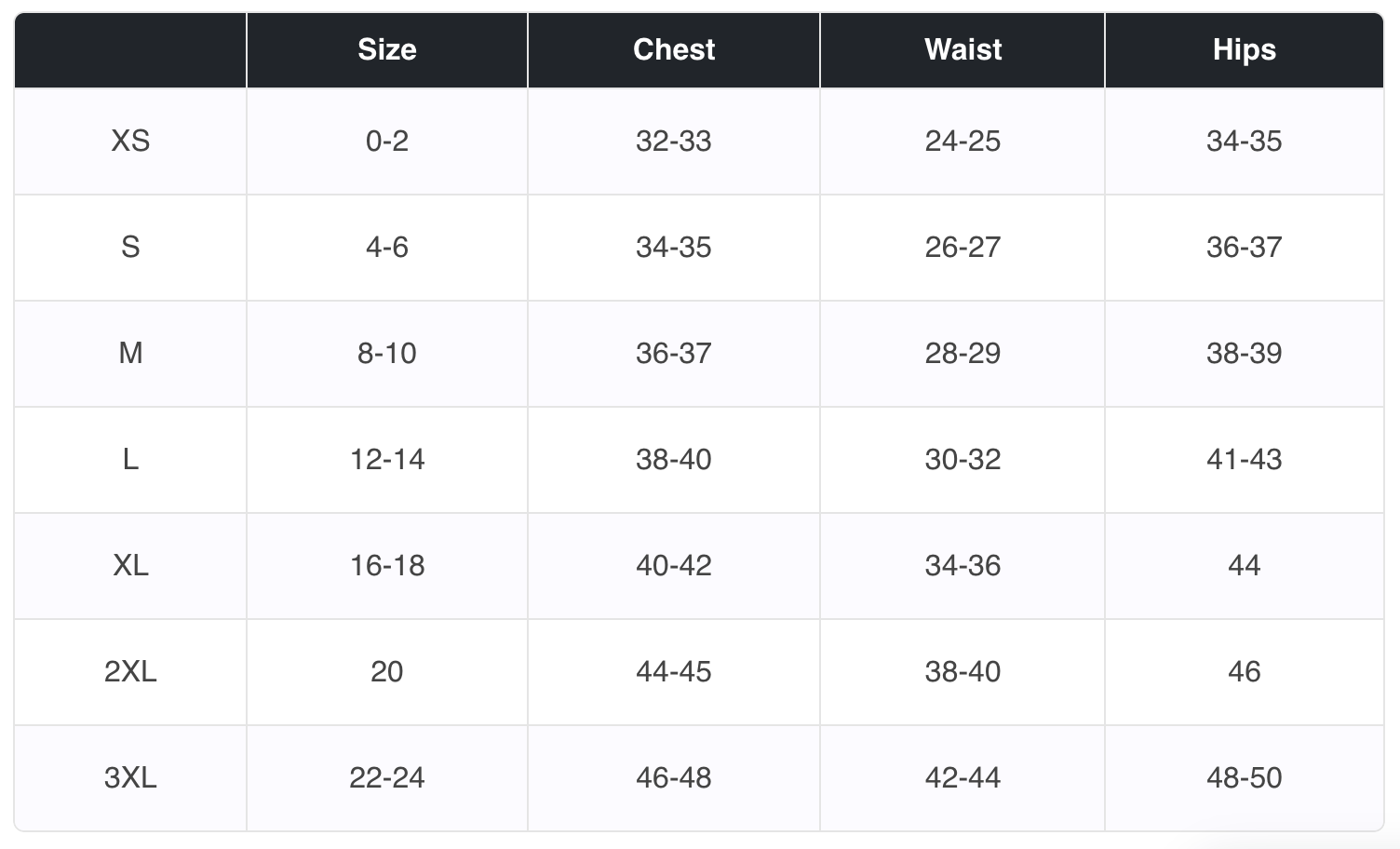
Task: Click the 0-2 size cell
Action: pos(387,141)
